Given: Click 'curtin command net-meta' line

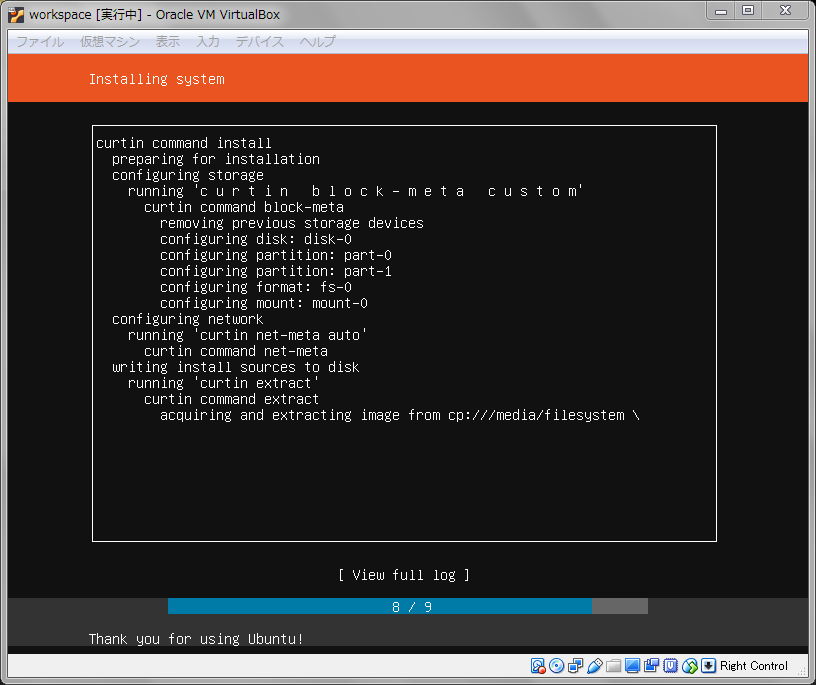Looking at the screenshot, I should pyautogui.click(x=236, y=351).
